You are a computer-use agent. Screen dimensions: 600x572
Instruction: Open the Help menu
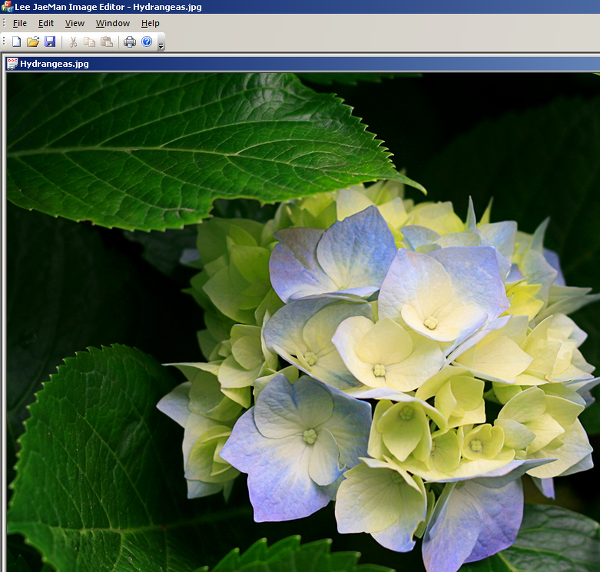pos(150,23)
